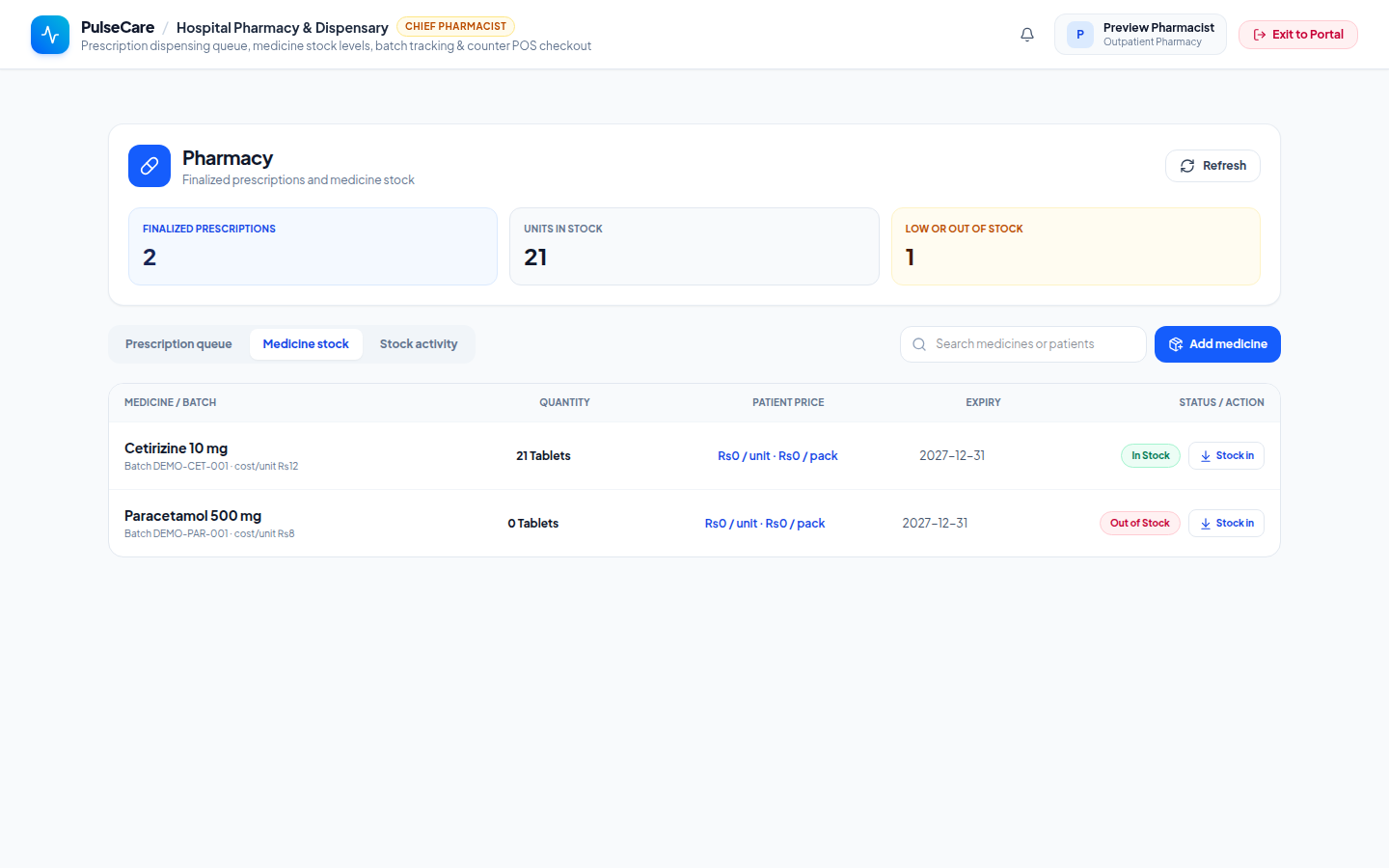Screen dimensions: 1389x868
Task: Stock in Cetirizine 10 mg
Action: point(1226,456)
